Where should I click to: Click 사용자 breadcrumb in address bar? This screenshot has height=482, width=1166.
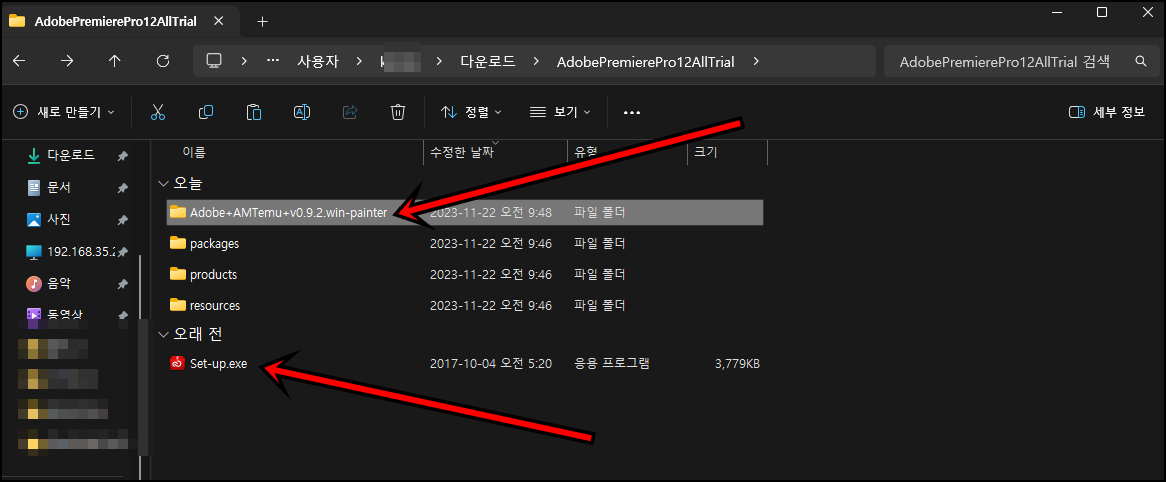(x=318, y=62)
